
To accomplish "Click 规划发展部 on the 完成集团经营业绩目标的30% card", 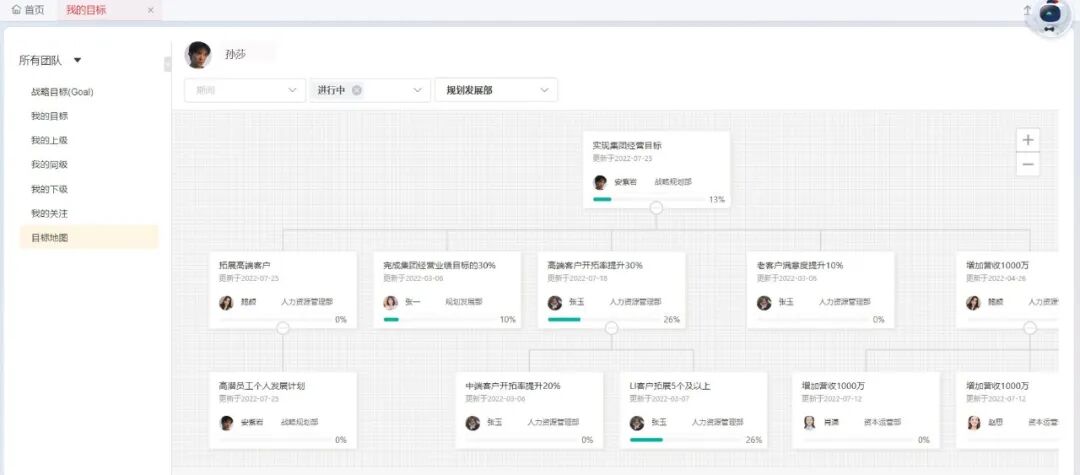I will [x=464, y=302].
